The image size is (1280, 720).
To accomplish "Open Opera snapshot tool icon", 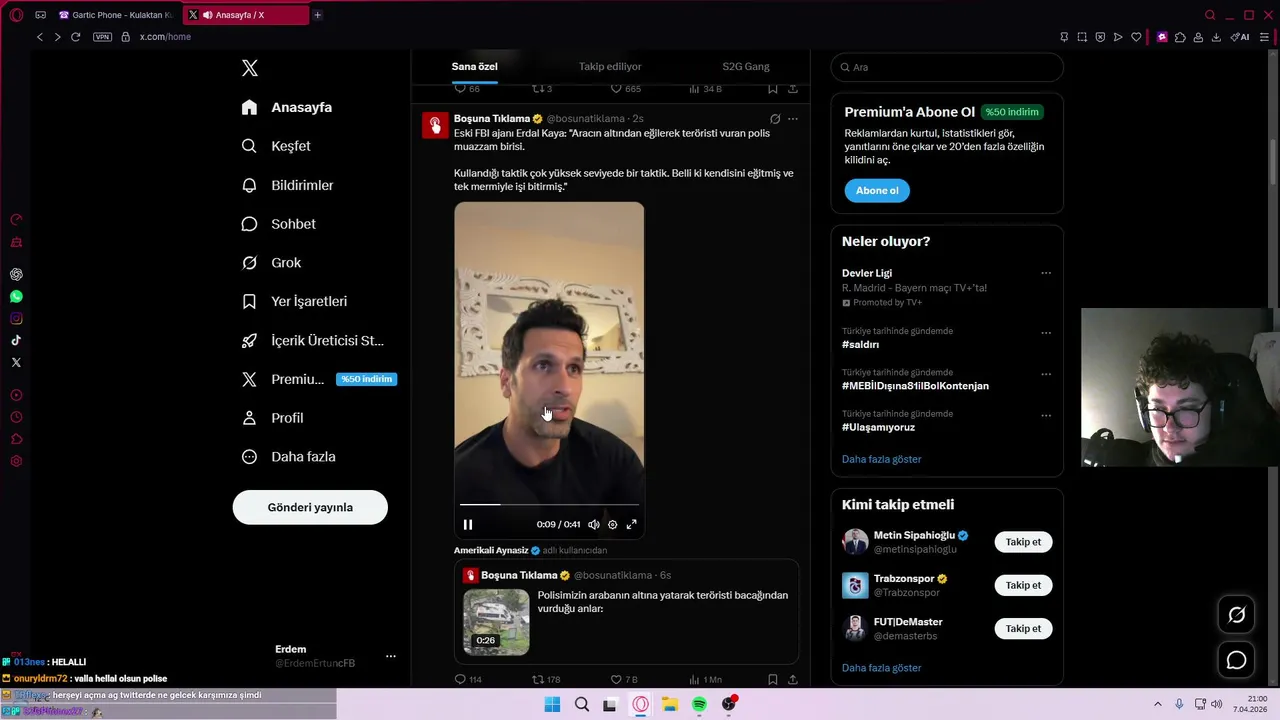I will [x=1082, y=37].
